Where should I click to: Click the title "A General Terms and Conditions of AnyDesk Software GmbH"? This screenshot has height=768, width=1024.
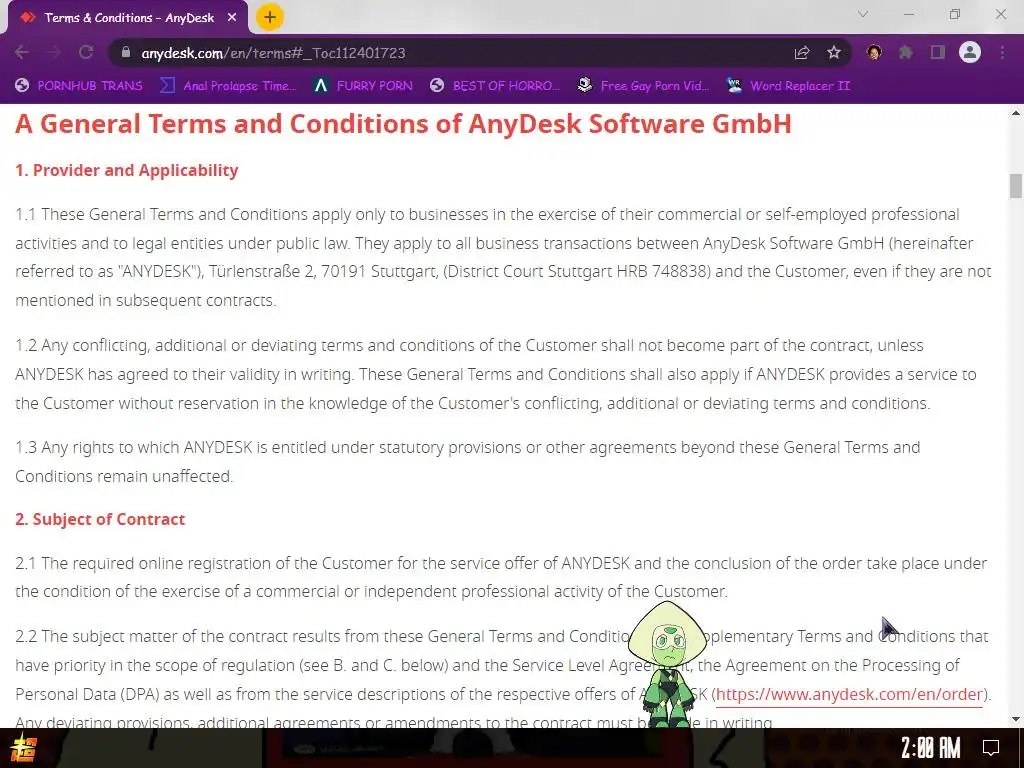pyautogui.click(x=403, y=123)
